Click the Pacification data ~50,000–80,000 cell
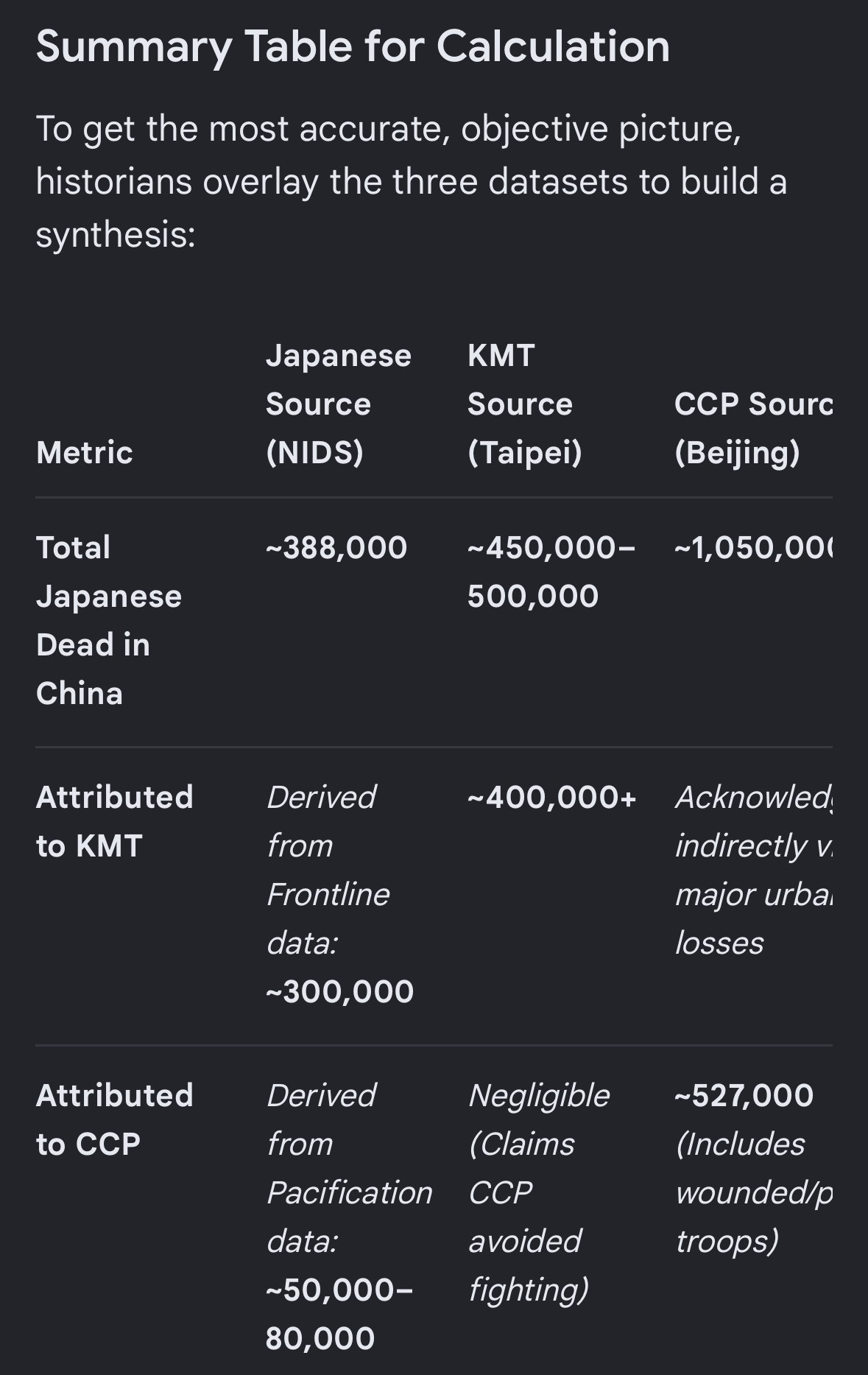The width and height of the screenshot is (868, 1375). [349, 1217]
